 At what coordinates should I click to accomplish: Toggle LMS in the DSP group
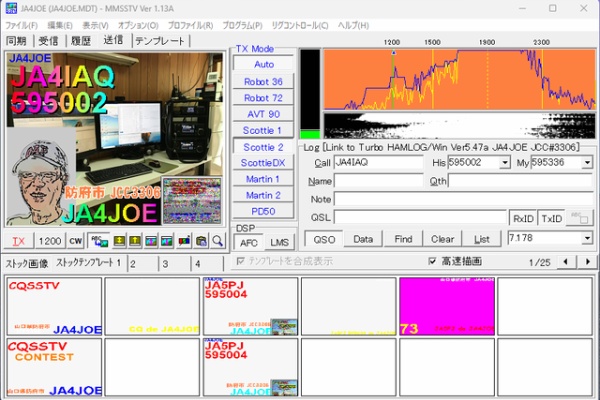tap(279, 243)
